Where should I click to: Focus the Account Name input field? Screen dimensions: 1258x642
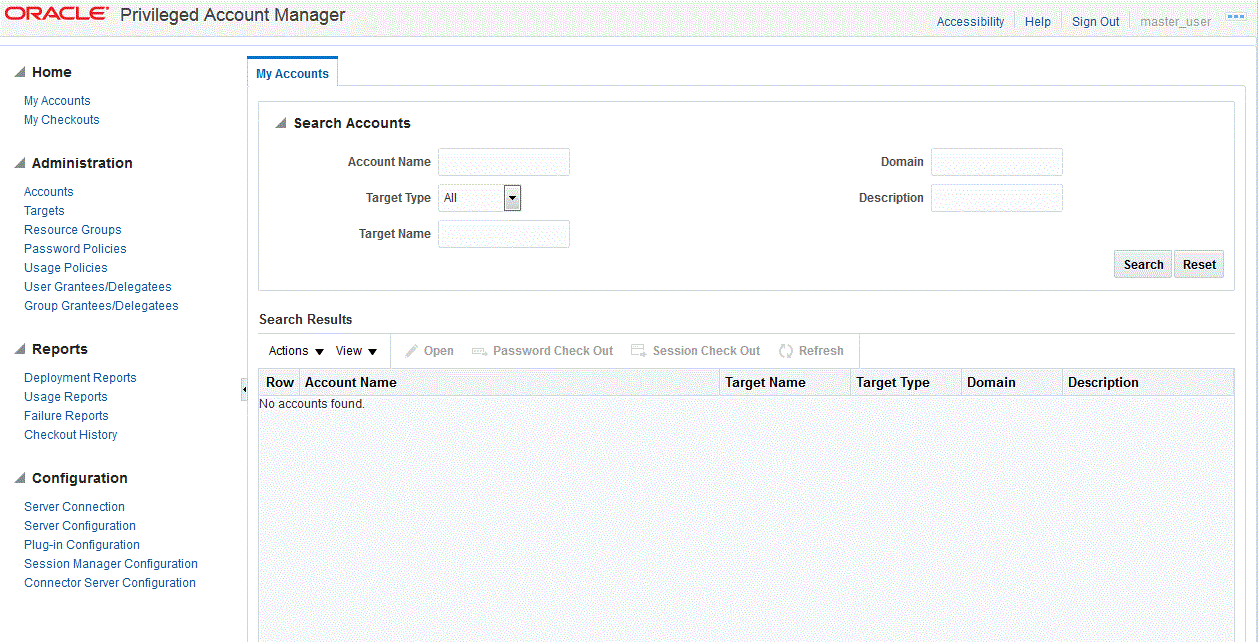504,162
